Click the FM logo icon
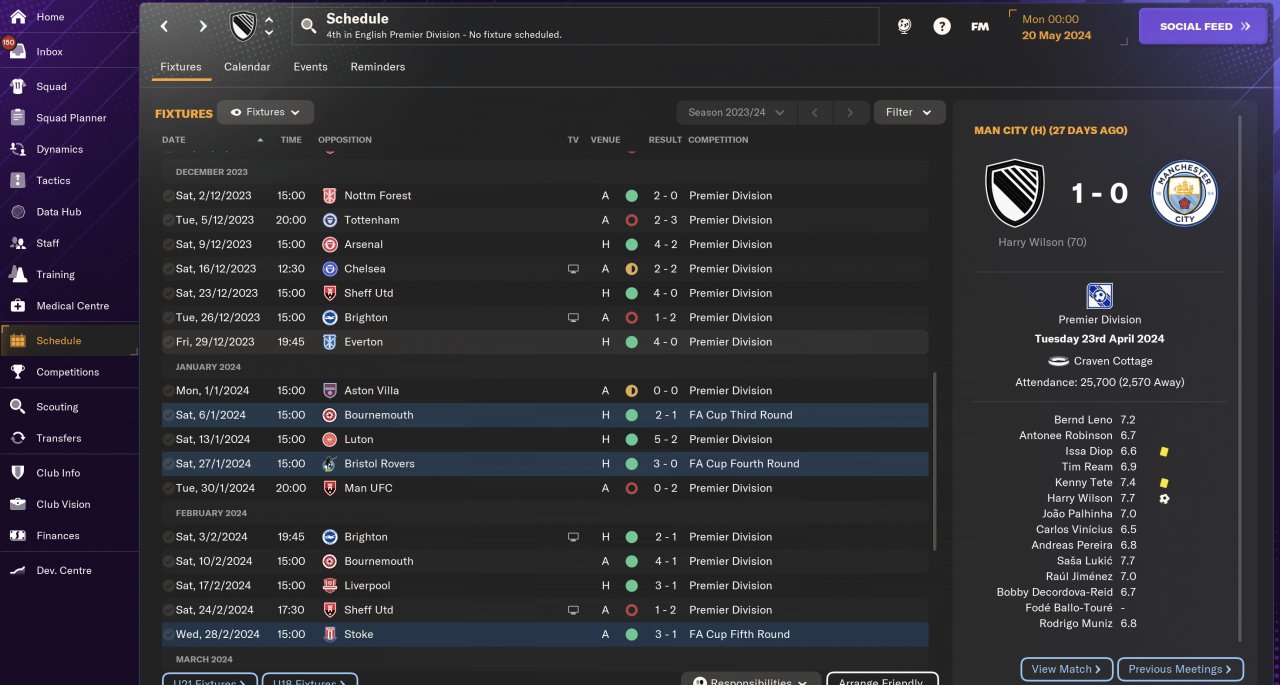Image resolution: width=1280 pixels, height=685 pixels. [x=980, y=27]
